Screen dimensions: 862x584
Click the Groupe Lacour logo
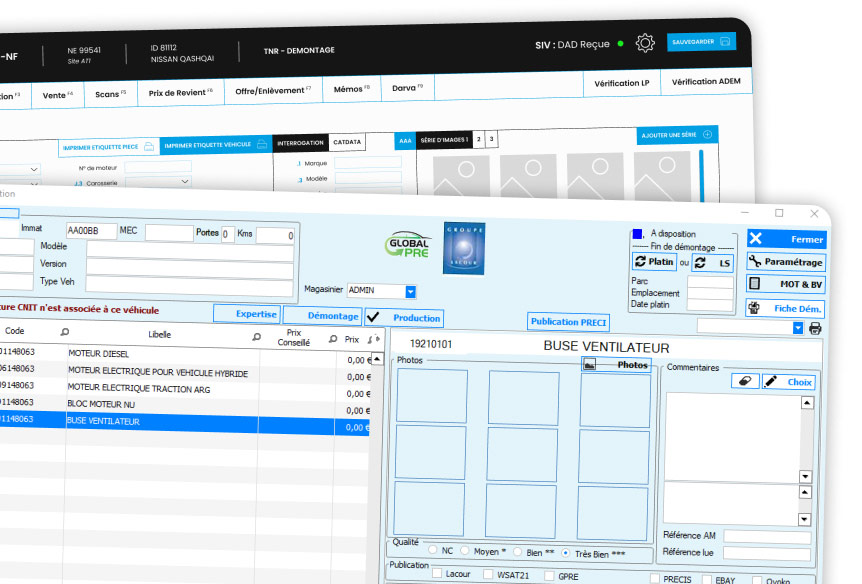tap(464, 248)
